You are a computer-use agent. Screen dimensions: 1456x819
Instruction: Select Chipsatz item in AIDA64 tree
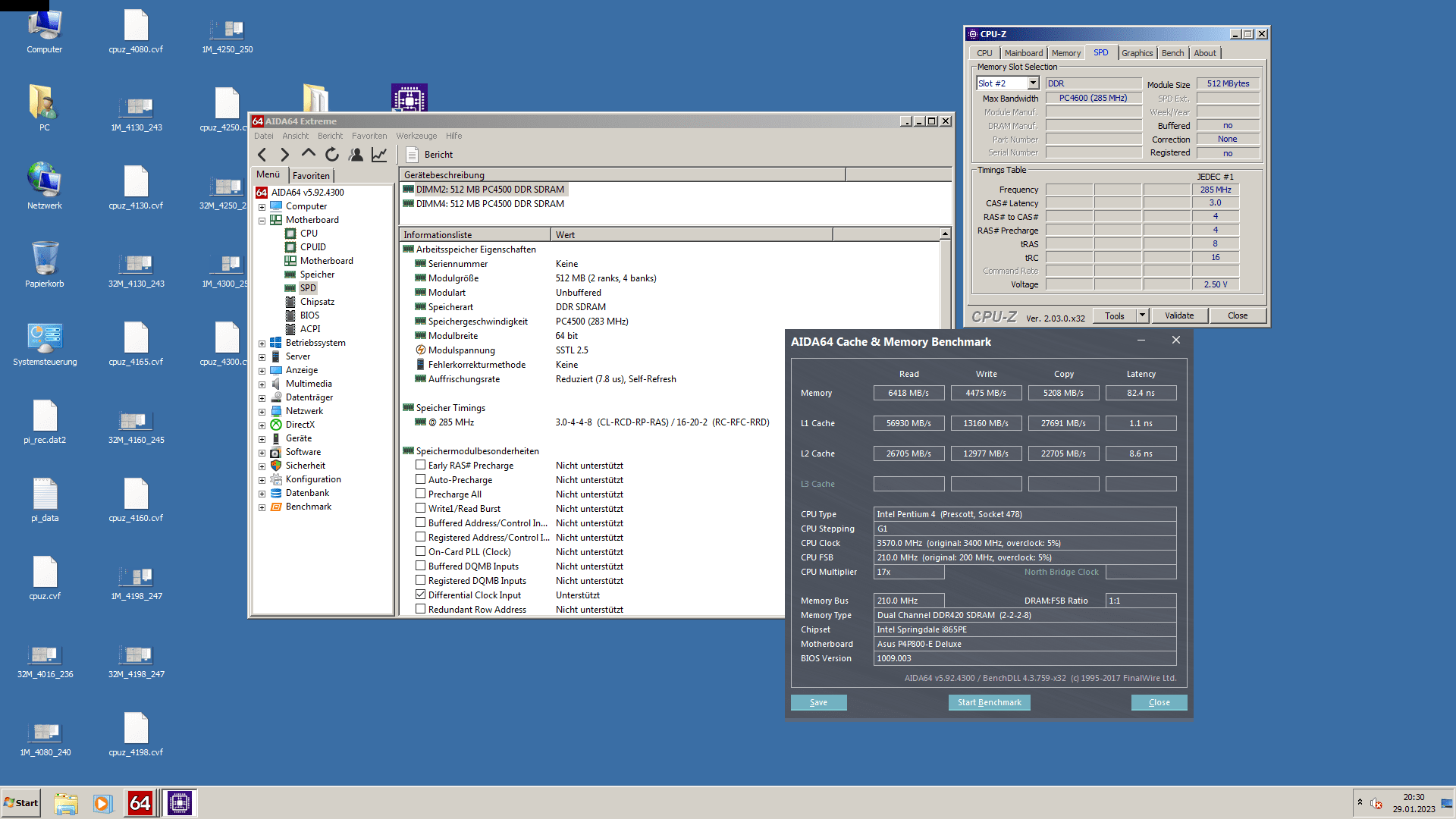317,302
